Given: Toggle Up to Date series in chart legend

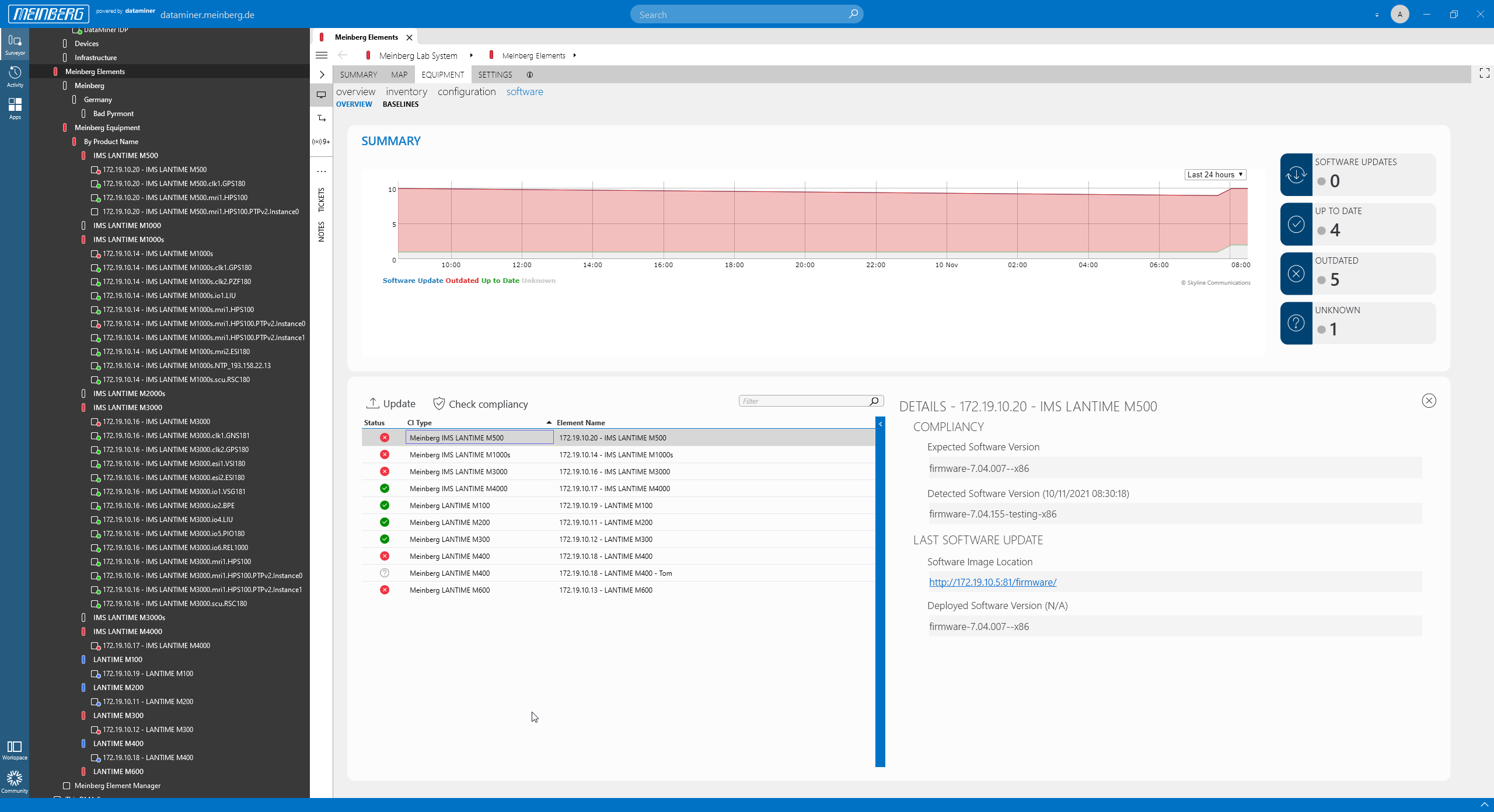Looking at the screenshot, I should 500,281.
